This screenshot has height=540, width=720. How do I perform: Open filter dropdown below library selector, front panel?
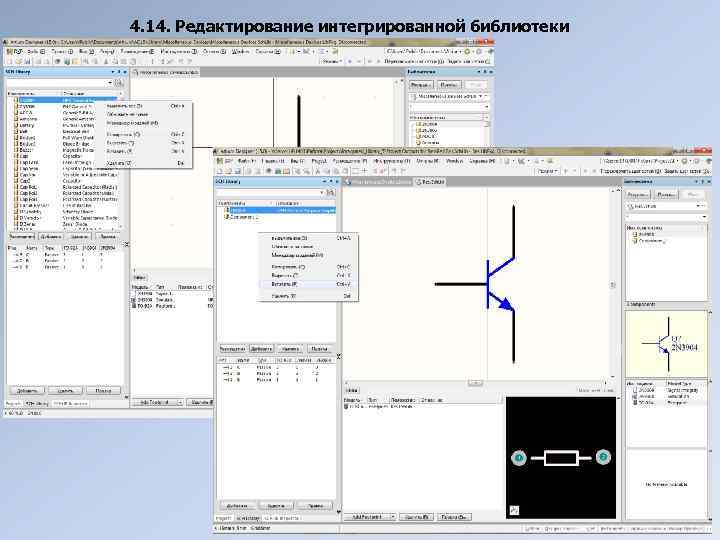[x=703, y=217]
